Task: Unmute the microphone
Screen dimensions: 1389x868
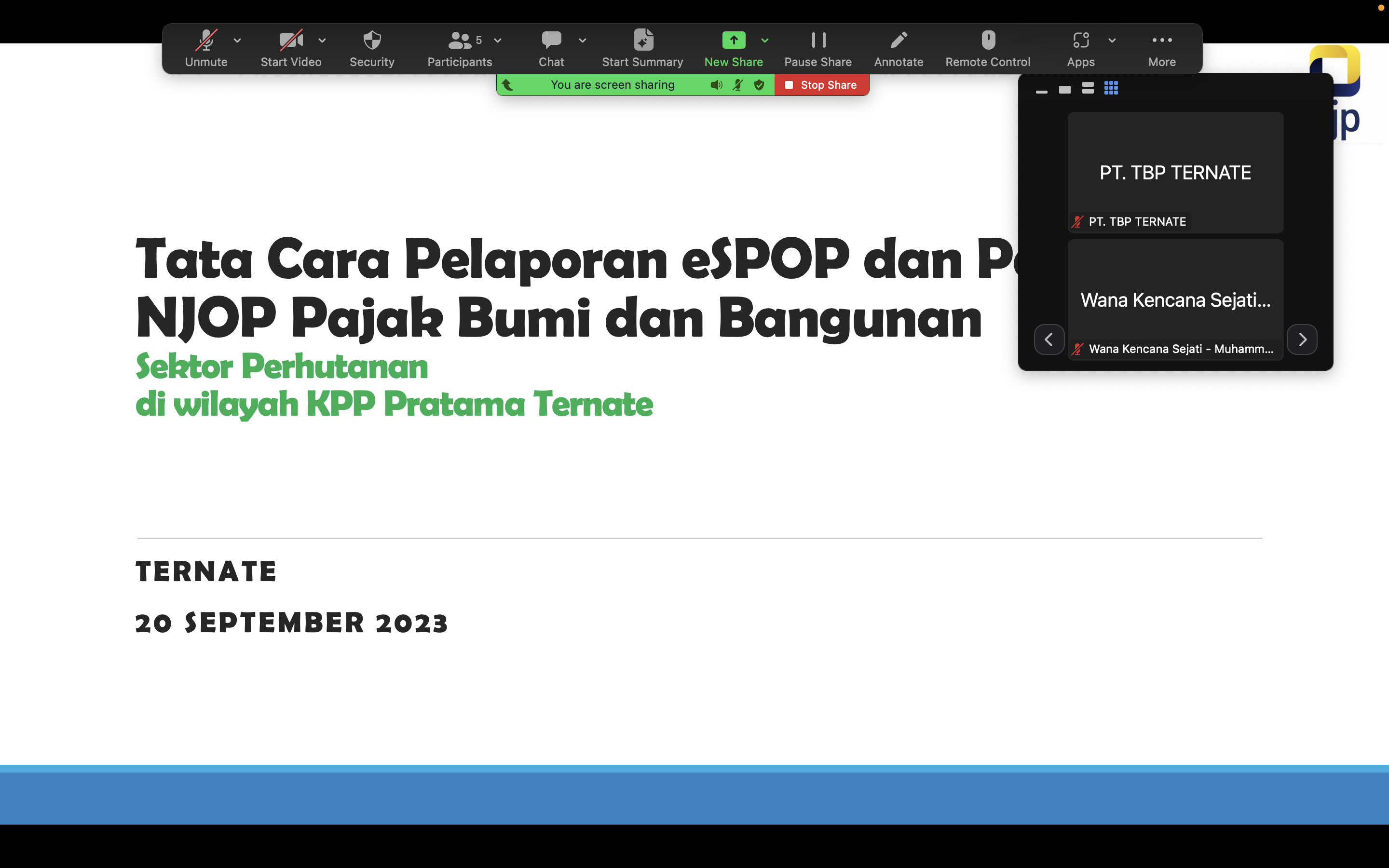Action: (x=206, y=40)
